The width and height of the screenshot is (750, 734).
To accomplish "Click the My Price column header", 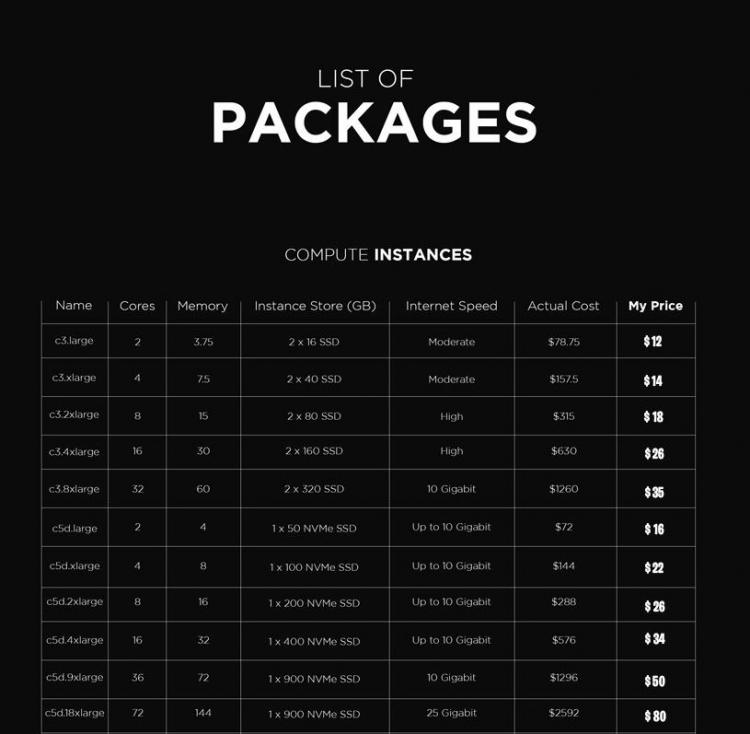I will [x=655, y=306].
